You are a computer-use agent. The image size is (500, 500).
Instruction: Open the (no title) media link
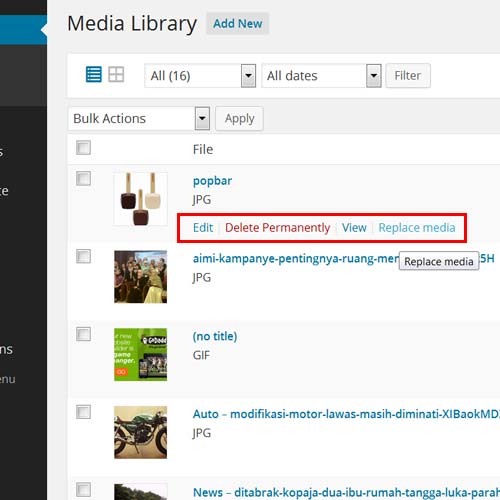pyautogui.click(x=215, y=336)
